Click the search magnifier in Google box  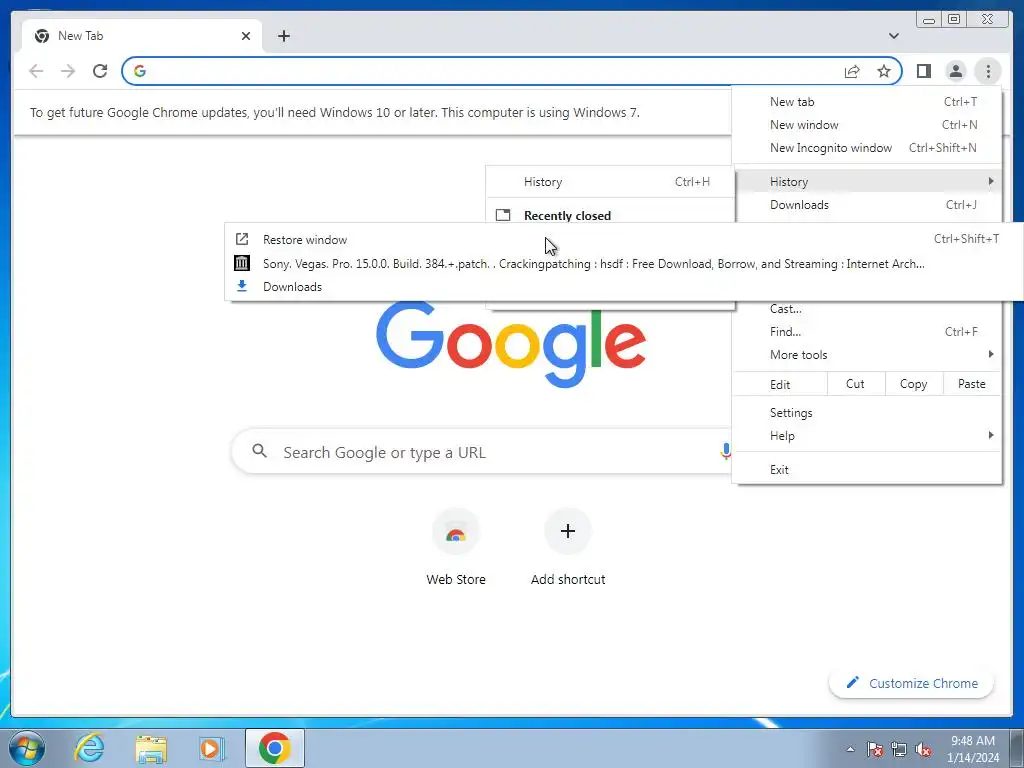click(260, 451)
